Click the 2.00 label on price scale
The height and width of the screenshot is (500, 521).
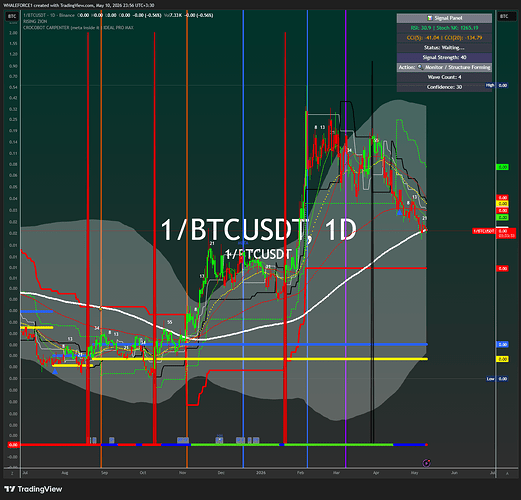pos(13,33)
